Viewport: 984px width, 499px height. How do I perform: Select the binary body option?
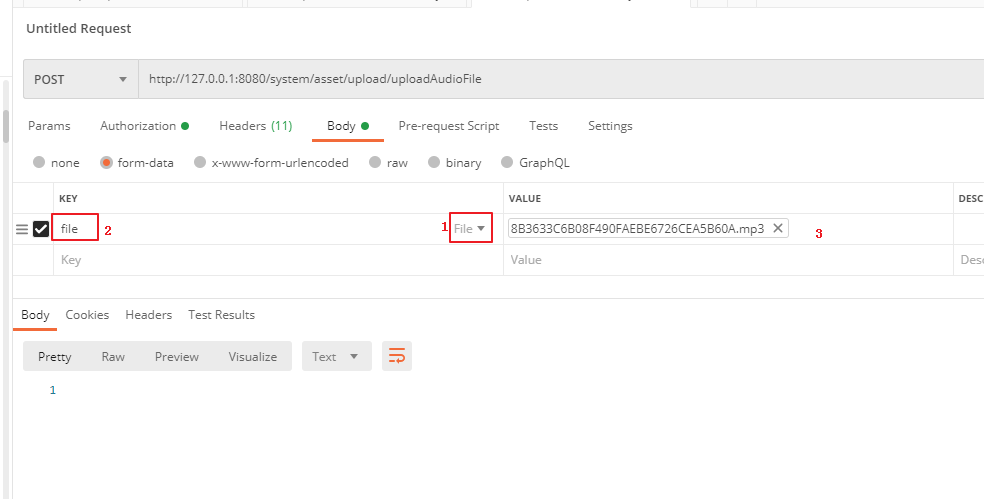pyautogui.click(x=435, y=162)
